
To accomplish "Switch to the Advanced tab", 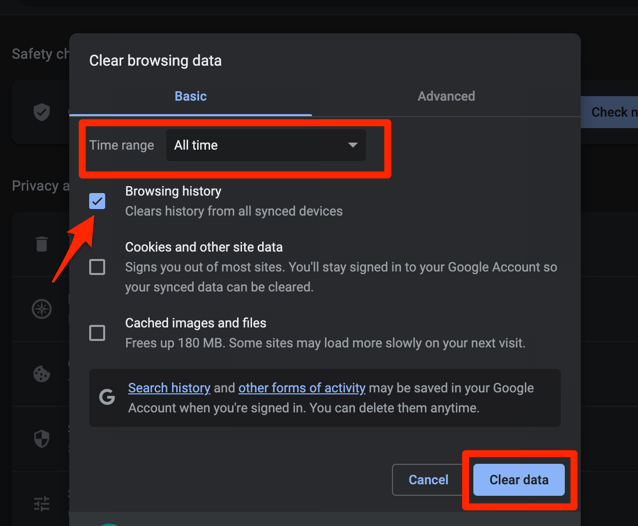I will coord(446,96).
